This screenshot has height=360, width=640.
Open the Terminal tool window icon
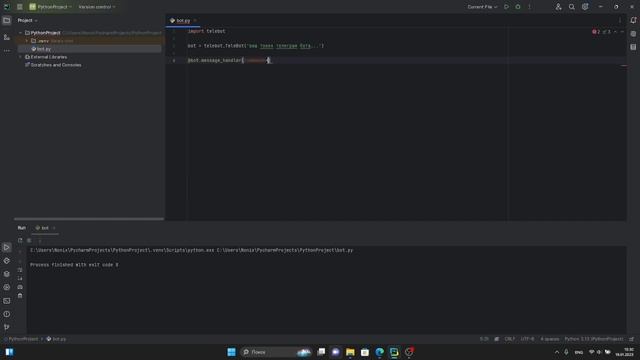pos(7,301)
